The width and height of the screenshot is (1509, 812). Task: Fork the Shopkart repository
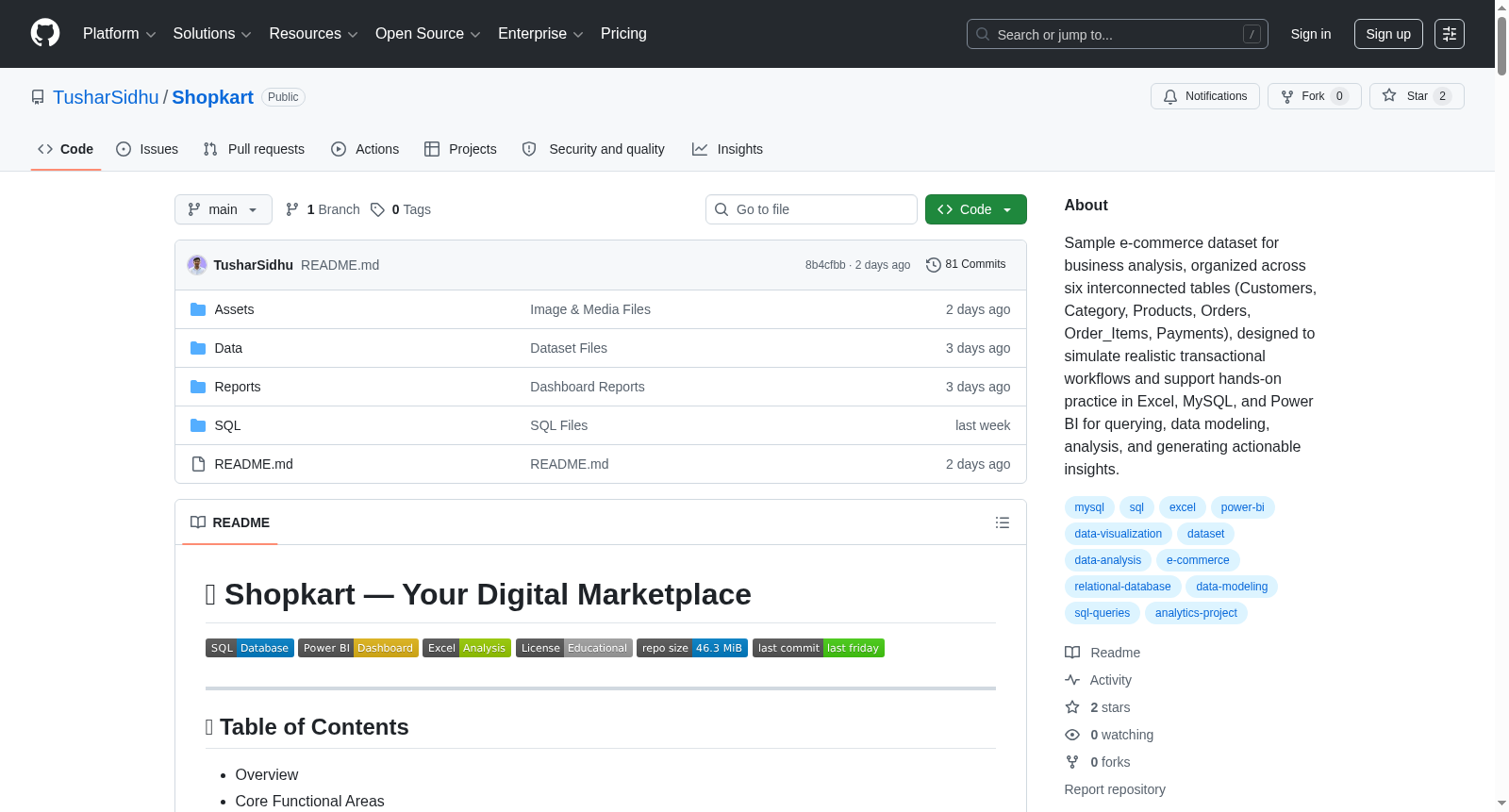click(1315, 96)
